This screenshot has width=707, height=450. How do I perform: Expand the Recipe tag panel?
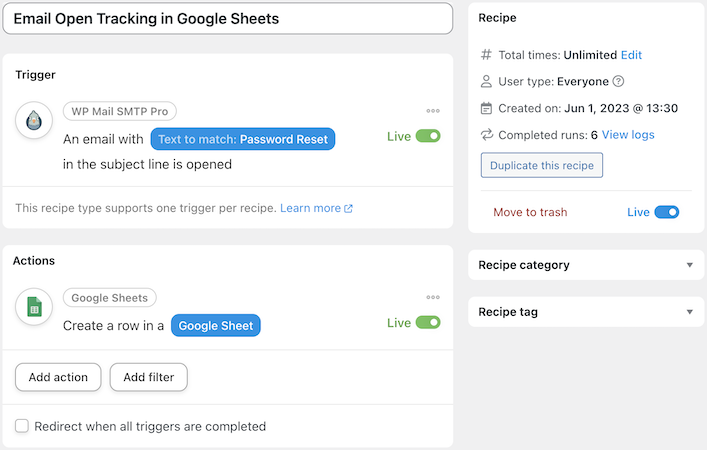(x=586, y=312)
